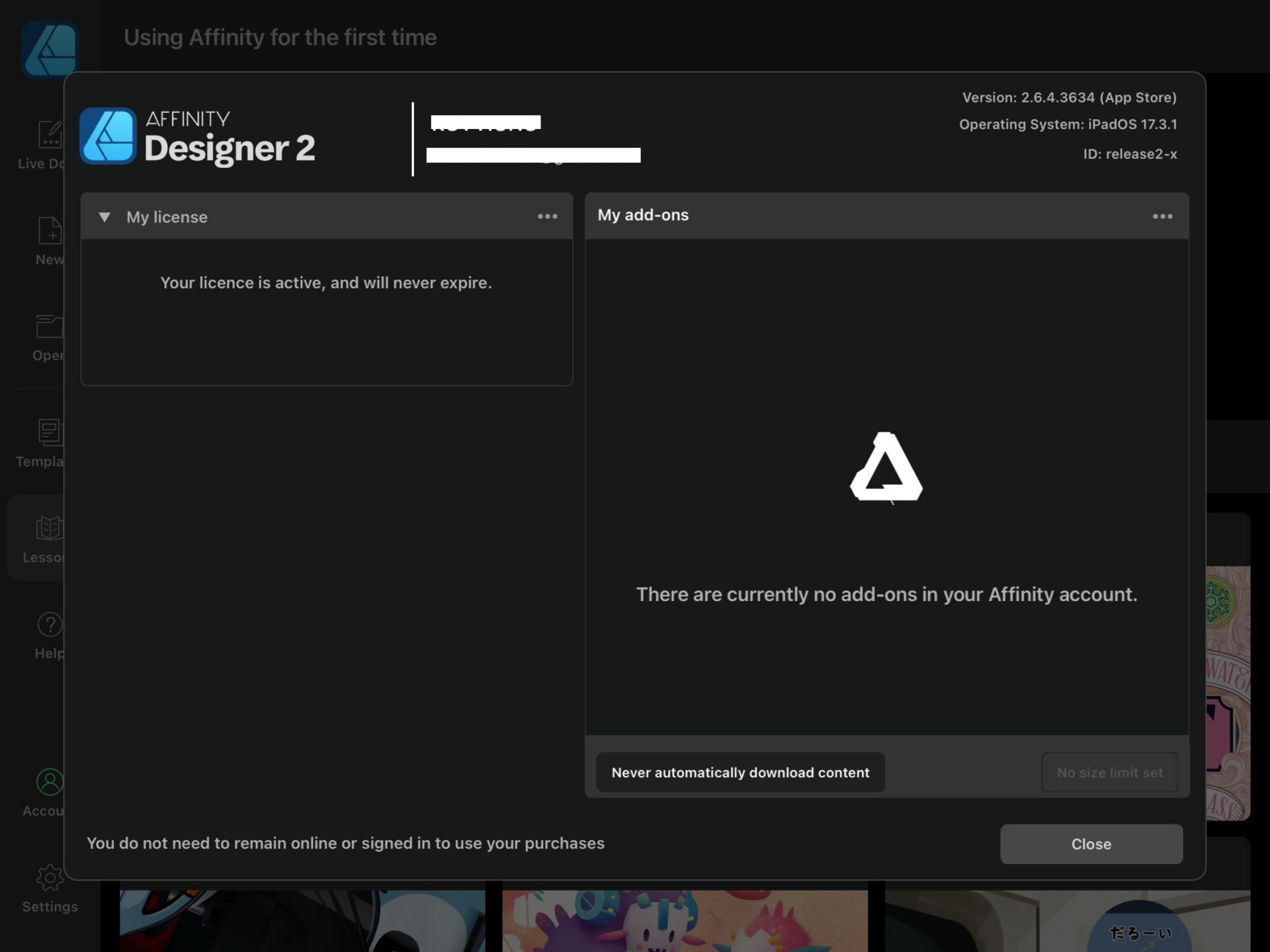Click the No size limit set field
The height and width of the screenshot is (952, 1270).
(1109, 772)
